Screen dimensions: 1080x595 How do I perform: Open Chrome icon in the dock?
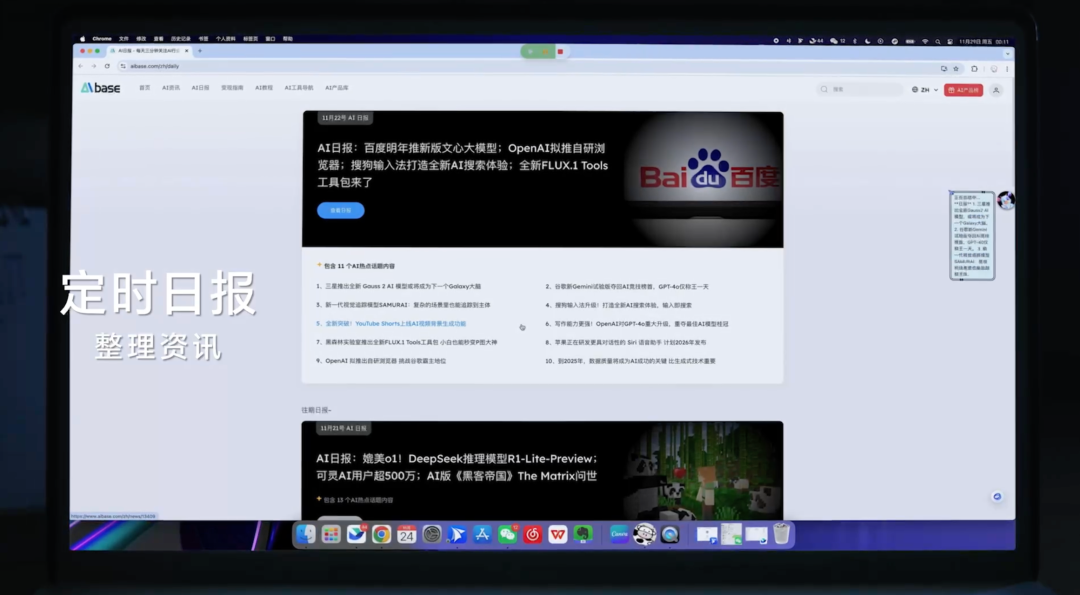382,534
